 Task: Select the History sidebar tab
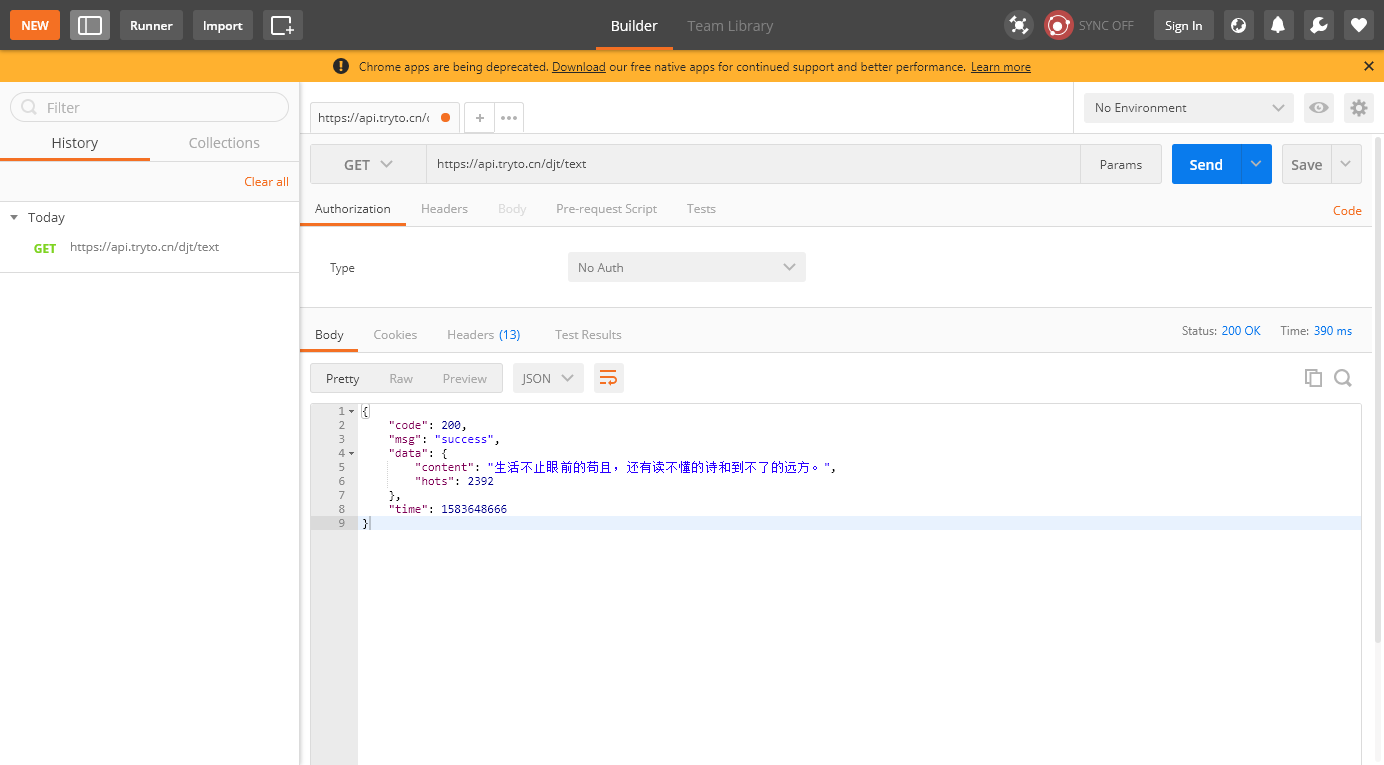pyautogui.click(x=75, y=143)
